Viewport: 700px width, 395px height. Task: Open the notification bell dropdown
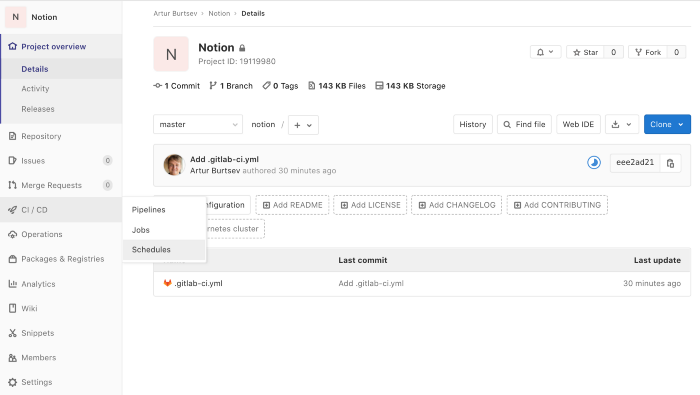[x=545, y=52]
